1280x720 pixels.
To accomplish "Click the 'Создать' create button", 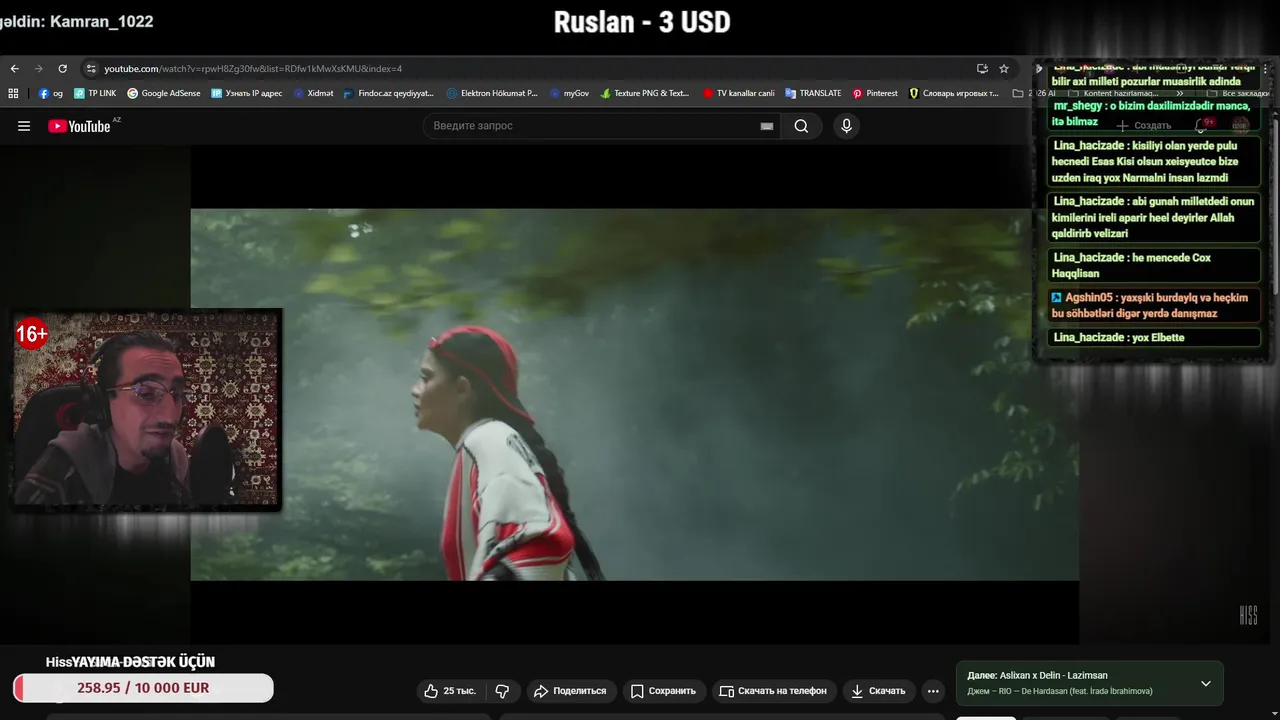I will 1143,126.
